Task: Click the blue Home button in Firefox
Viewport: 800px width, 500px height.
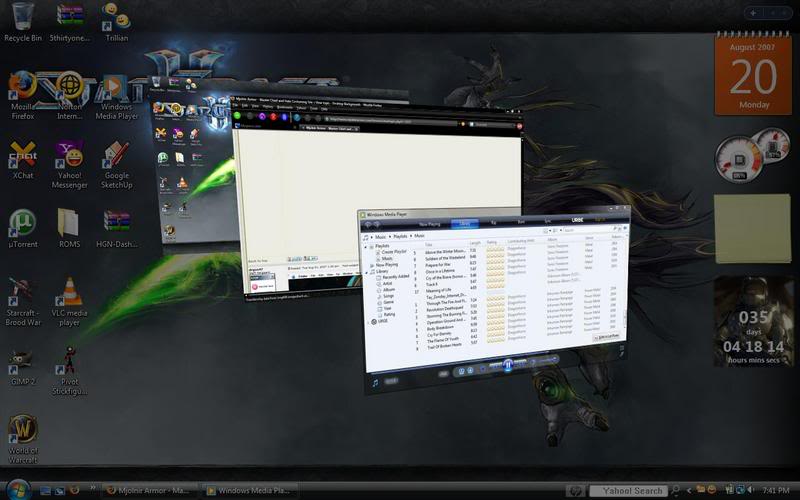Action: (285, 117)
